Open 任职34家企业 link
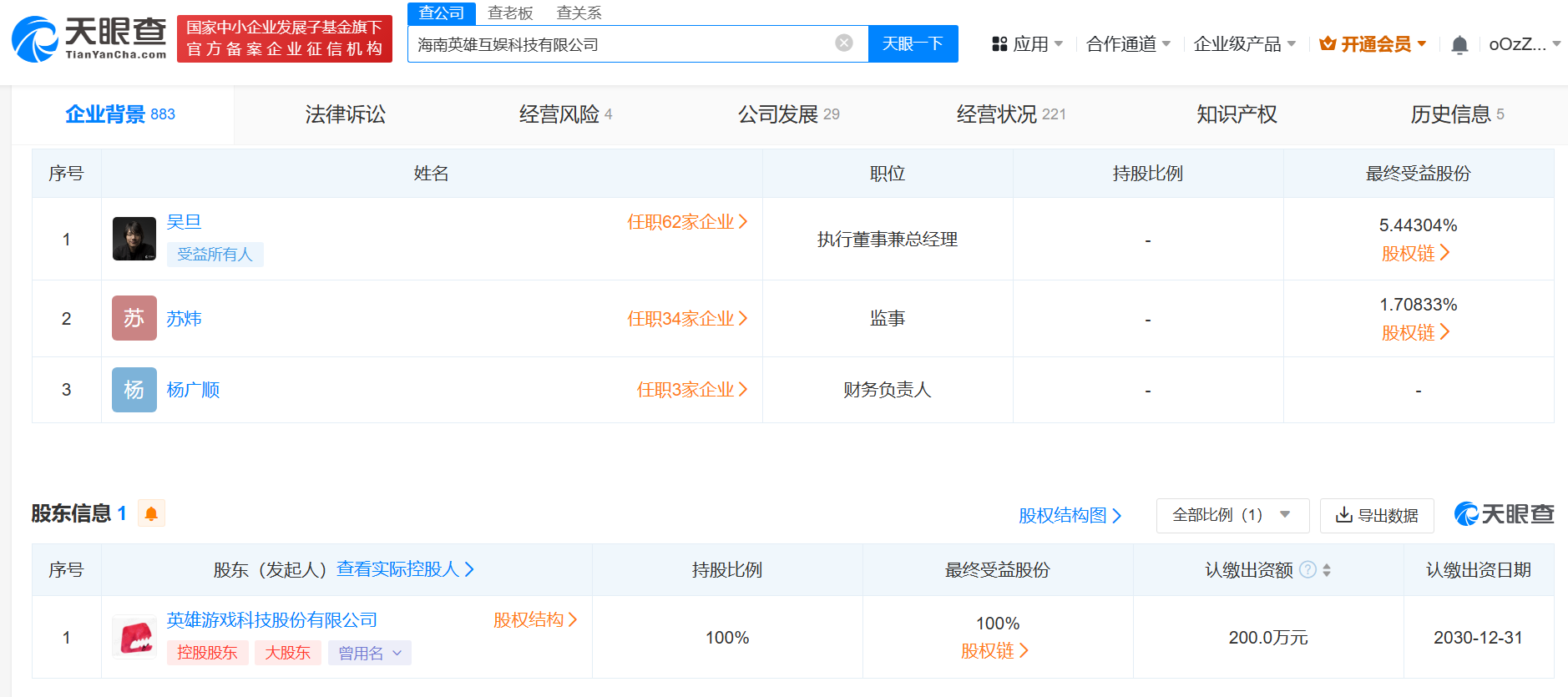The image size is (1568, 697). pos(687,319)
